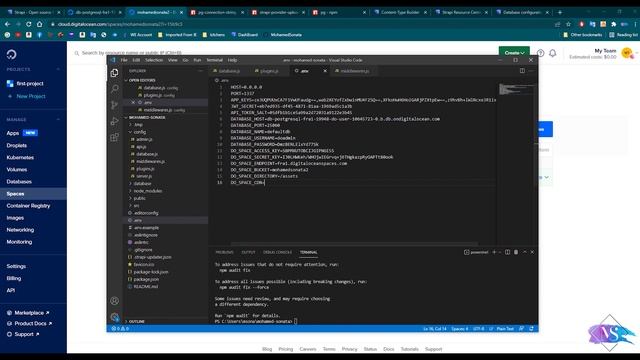
Task: Open the File menu in VS Code
Action: (x=124, y=60)
